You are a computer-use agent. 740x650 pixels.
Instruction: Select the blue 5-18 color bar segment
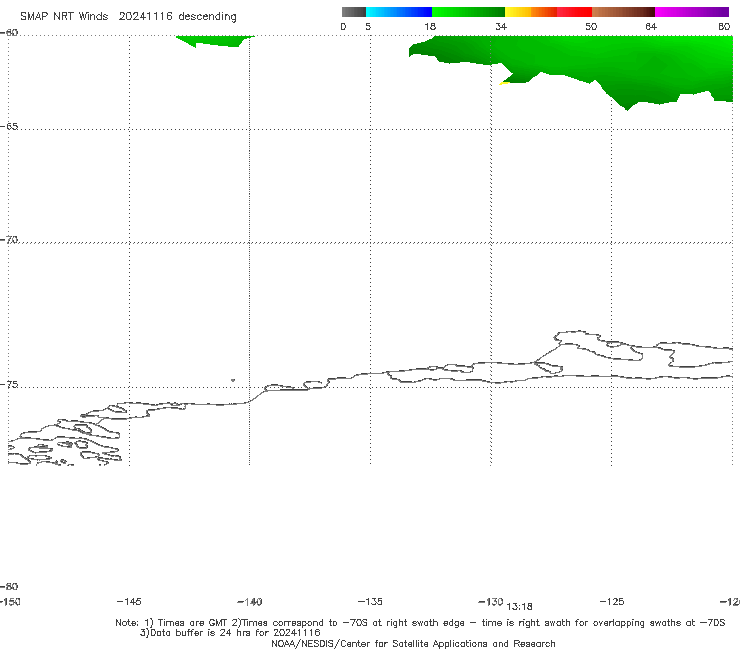[x=399, y=12]
